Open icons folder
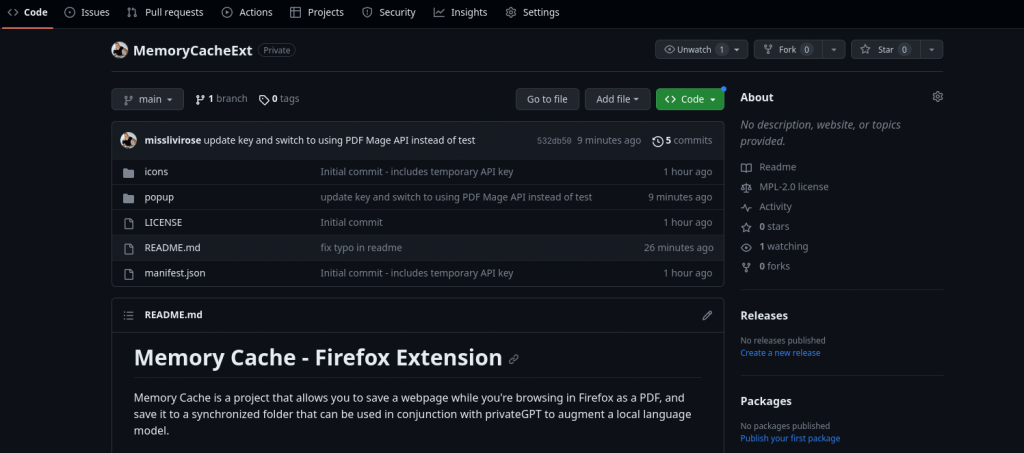The height and width of the screenshot is (453, 1024). pyautogui.click(x=156, y=172)
